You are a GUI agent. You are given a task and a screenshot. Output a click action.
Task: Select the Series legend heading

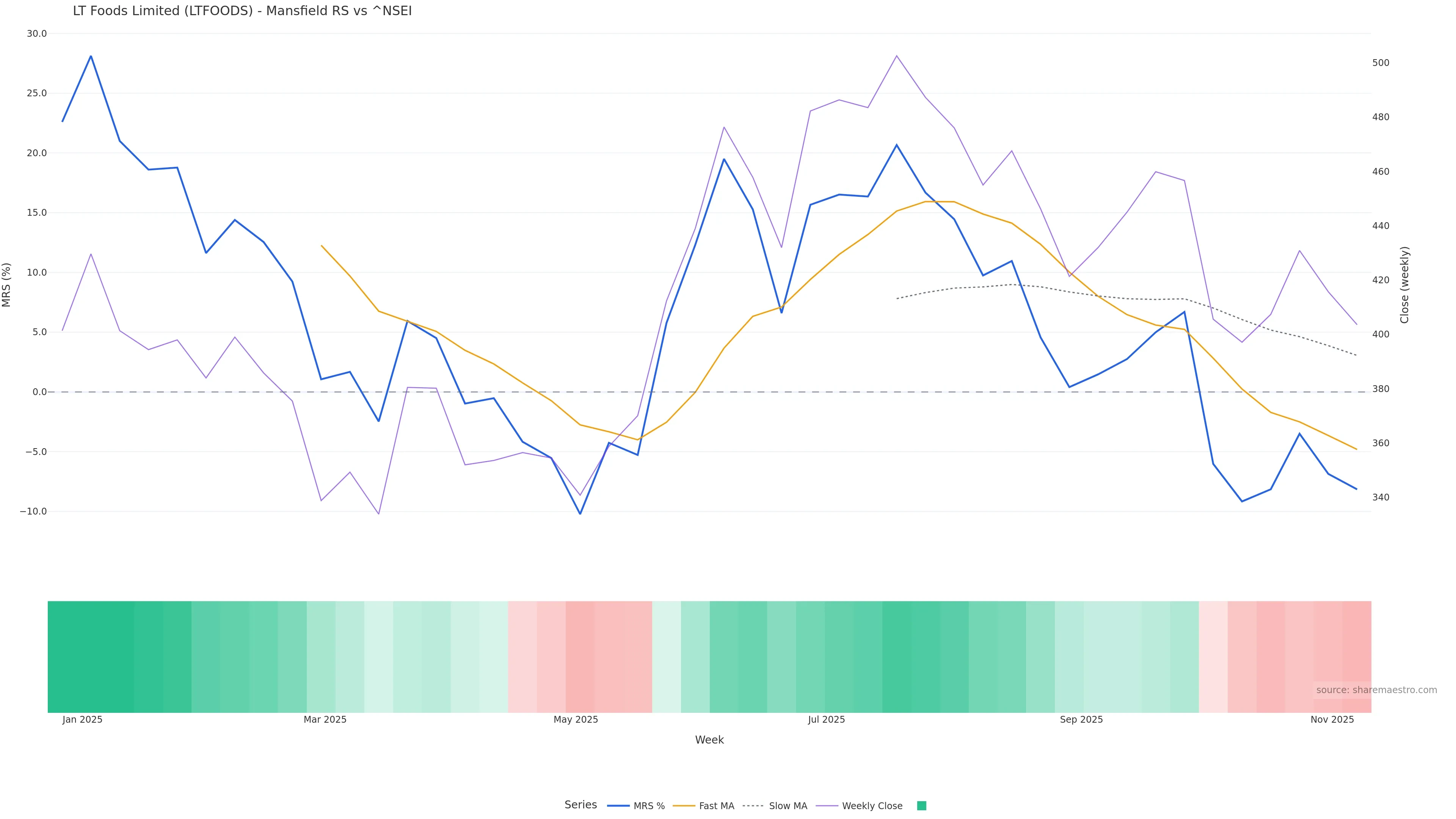pos(581,805)
